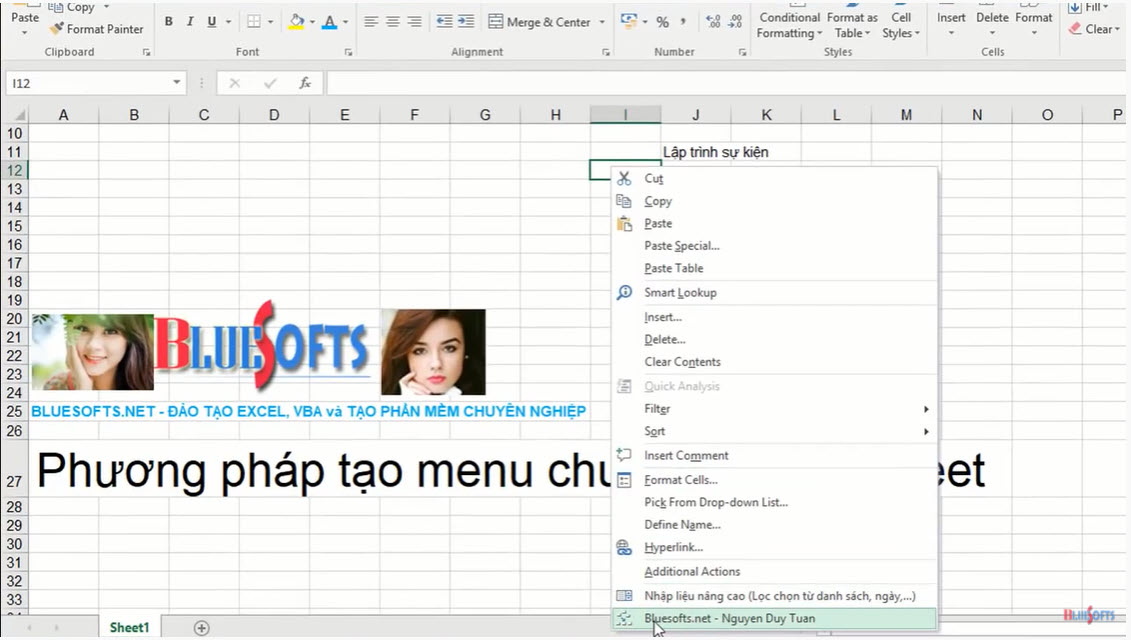Toggle italic formatting in the Font group

pyautogui.click(x=189, y=22)
